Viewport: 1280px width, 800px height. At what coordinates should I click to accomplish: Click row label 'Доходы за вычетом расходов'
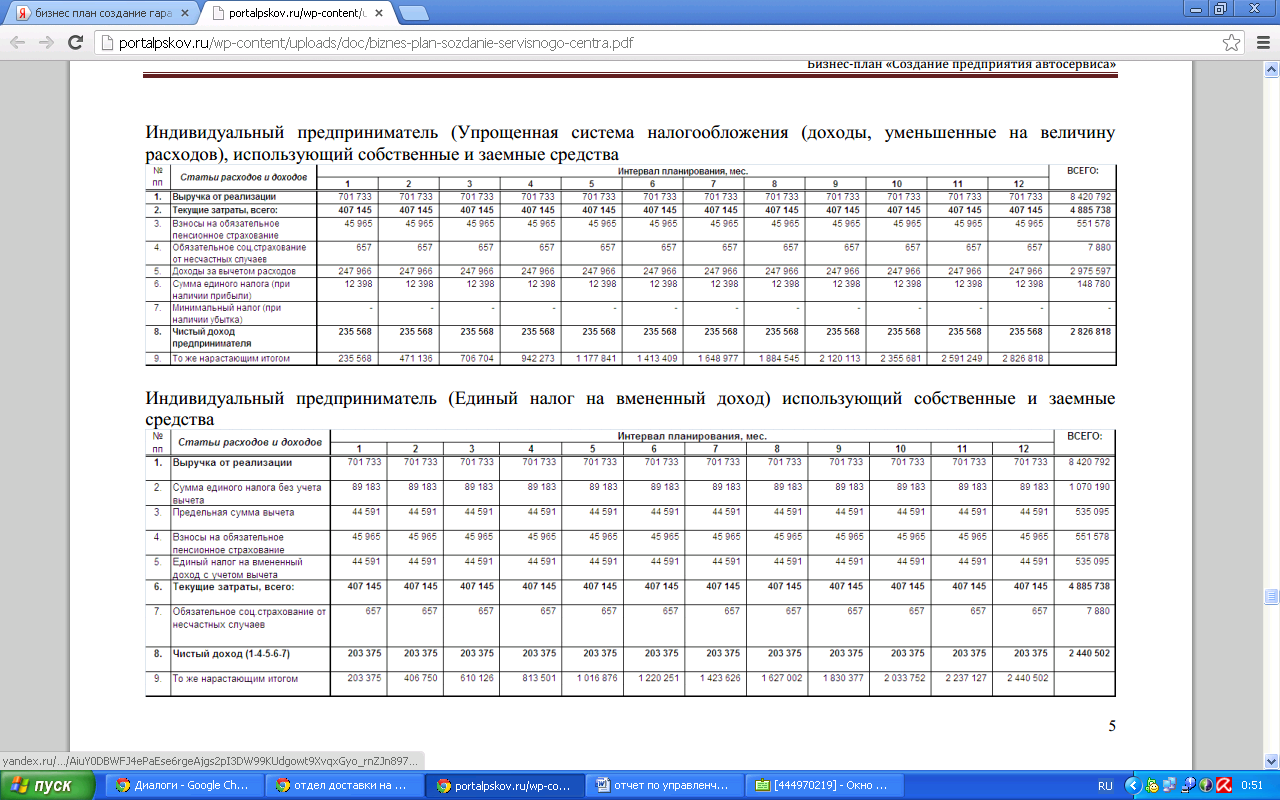click(x=233, y=272)
